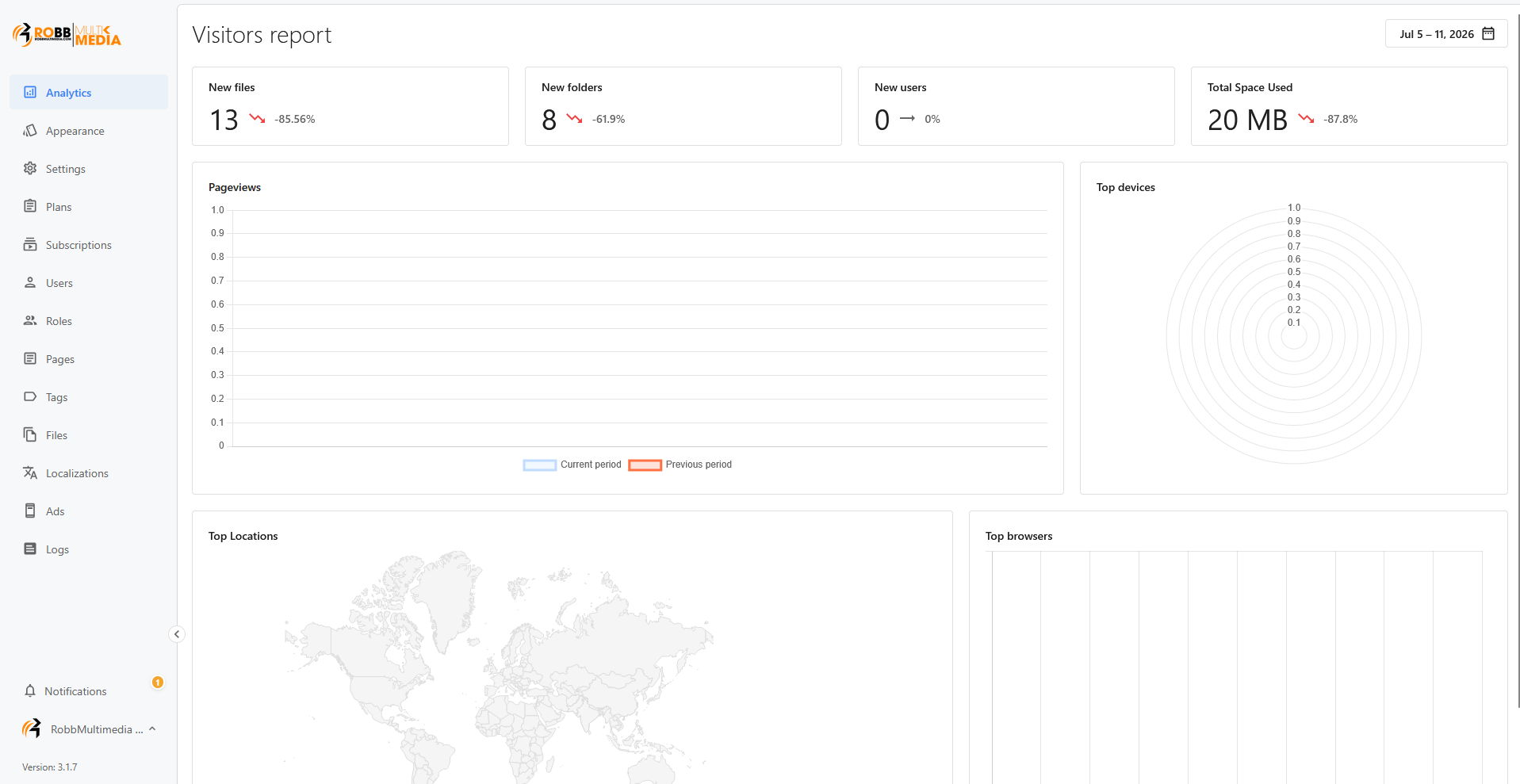Click the New users flat trend arrow
Image resolution: width=1520 pixels, height=784 pixels.
coord(908,119)
